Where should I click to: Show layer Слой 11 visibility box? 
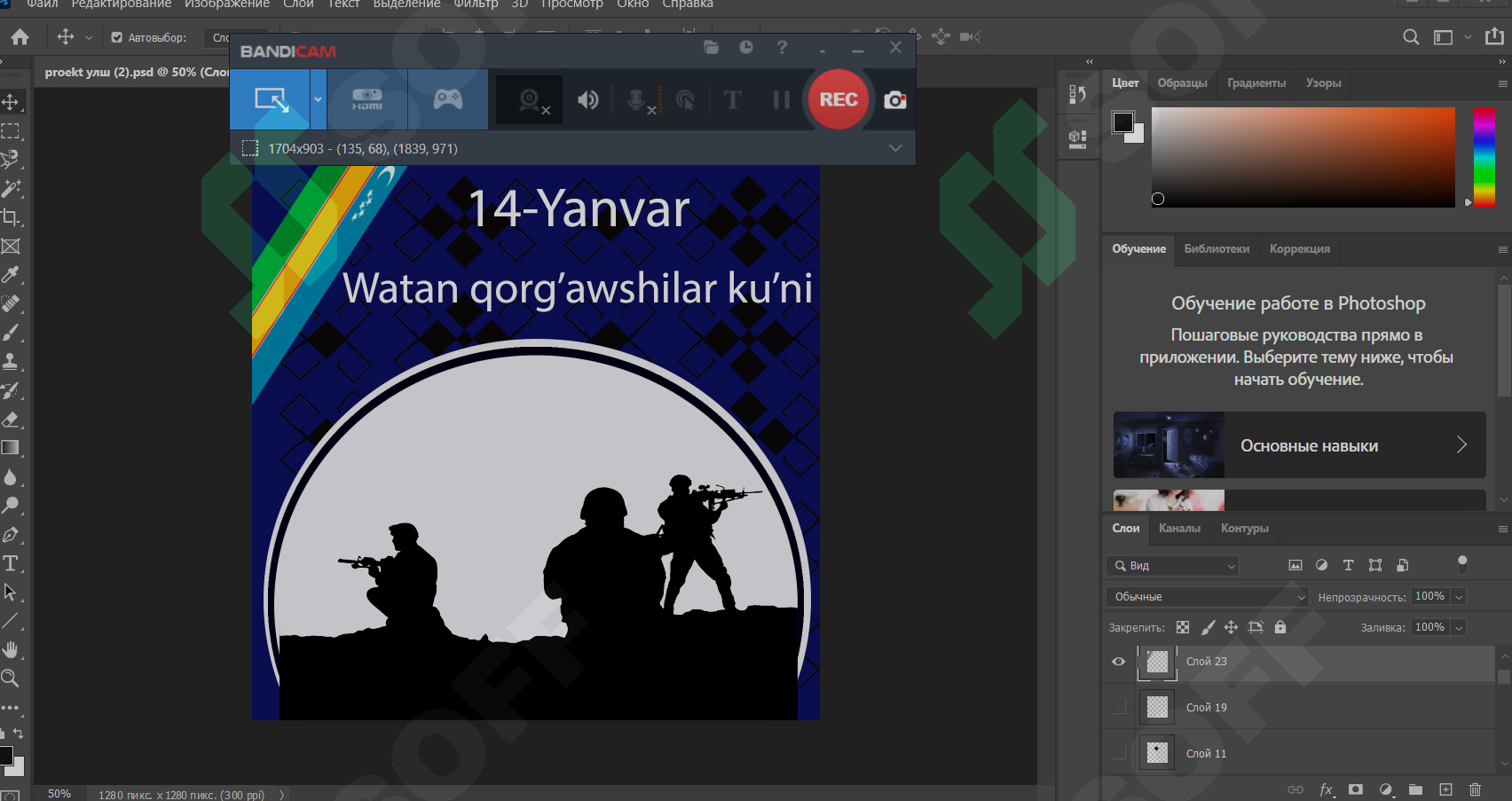pyautogui.click(x=1119, y=753)
